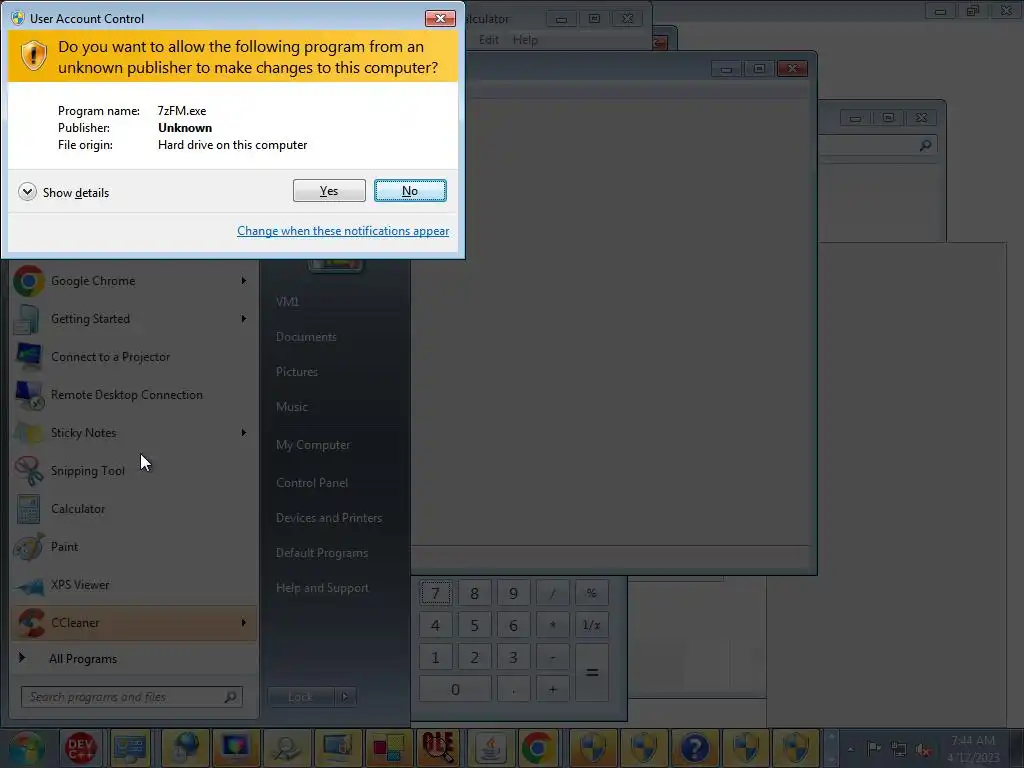Image resolution: width=1024 pixels, height=768 pixels.
Task: Click the 1/x reciprocal button in Calculator
Action: pos(592,625)
